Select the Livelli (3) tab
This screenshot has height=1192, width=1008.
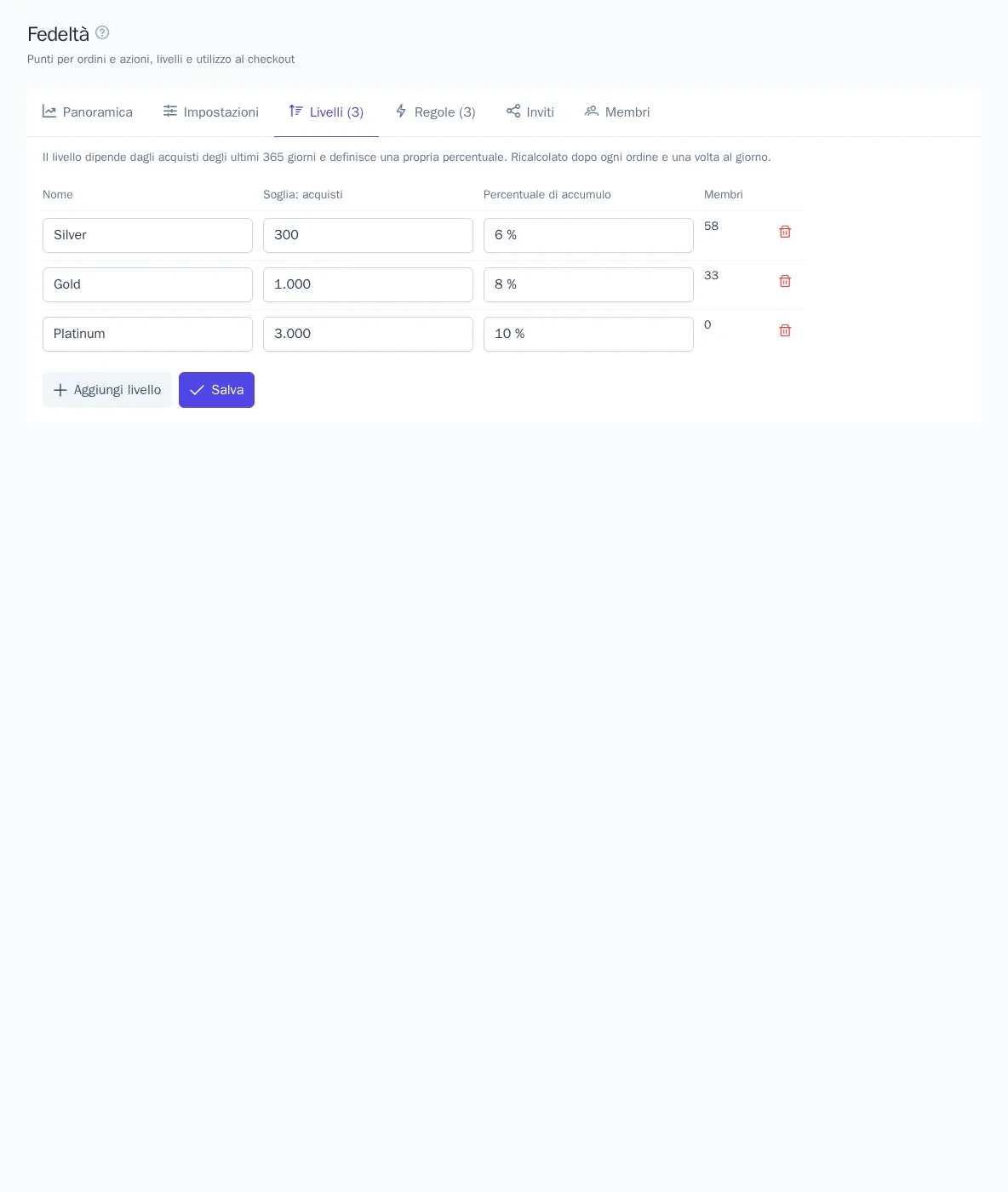click(326, 112)
